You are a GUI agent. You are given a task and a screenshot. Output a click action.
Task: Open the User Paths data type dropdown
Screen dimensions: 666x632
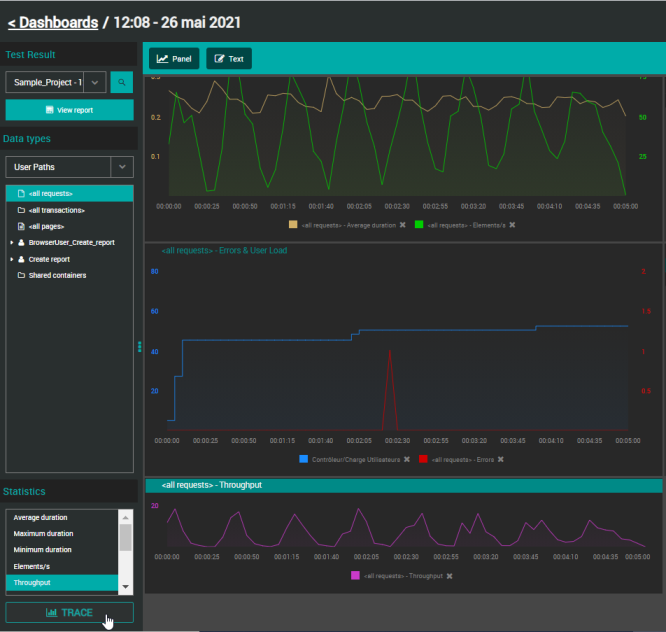(x=121, y=167)
